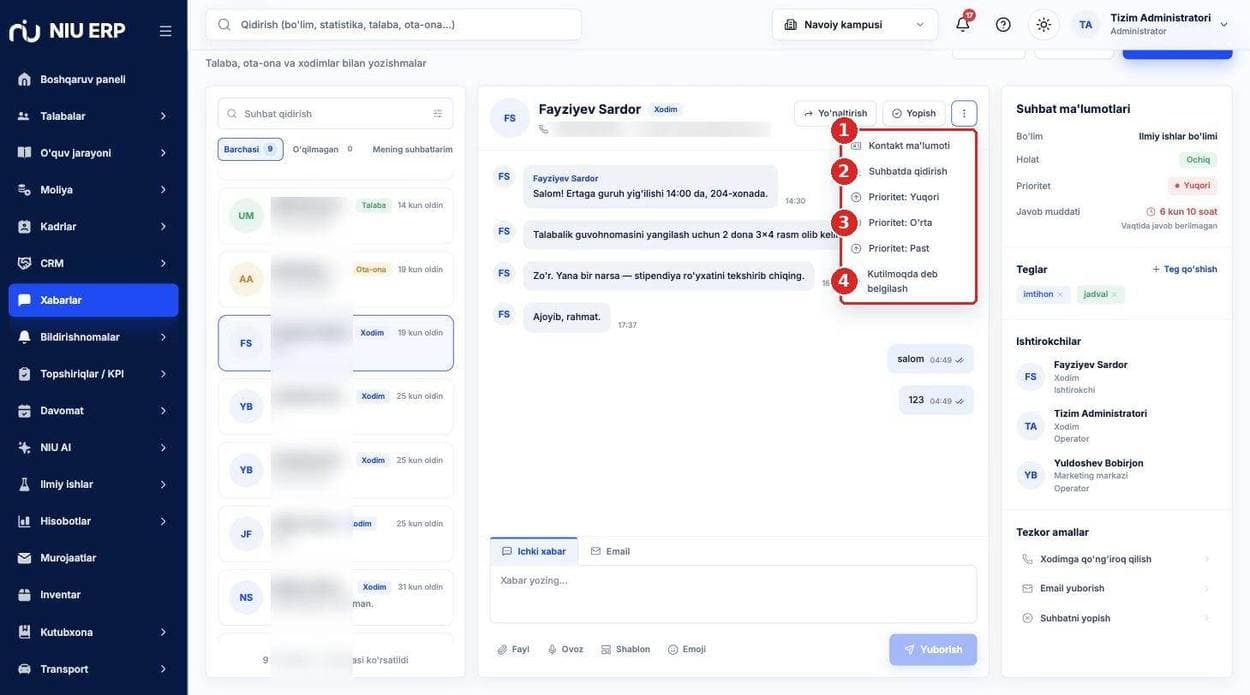
Task: Select the Navoiy kampusi campus dropdown
Action: point(855,24)
